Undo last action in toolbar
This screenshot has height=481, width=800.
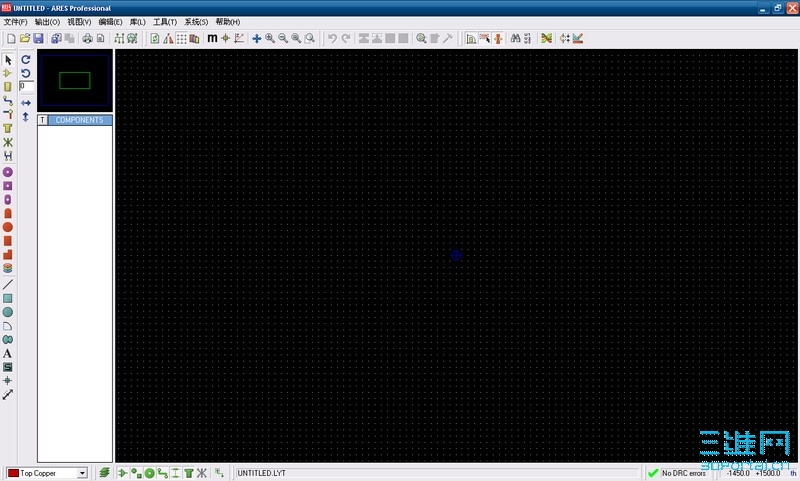pos(333,38)
